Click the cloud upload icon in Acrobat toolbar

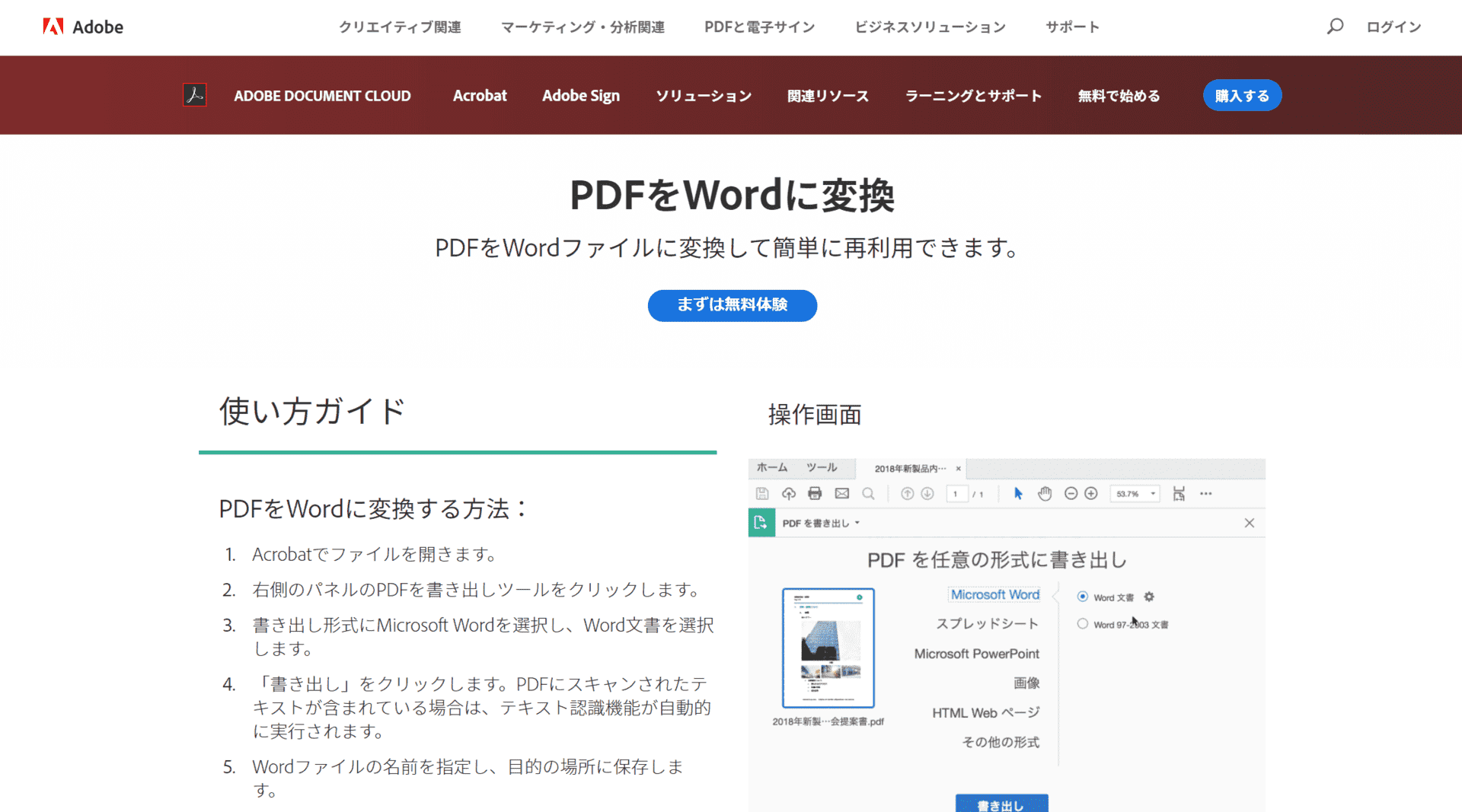click(x=789, y=494)
